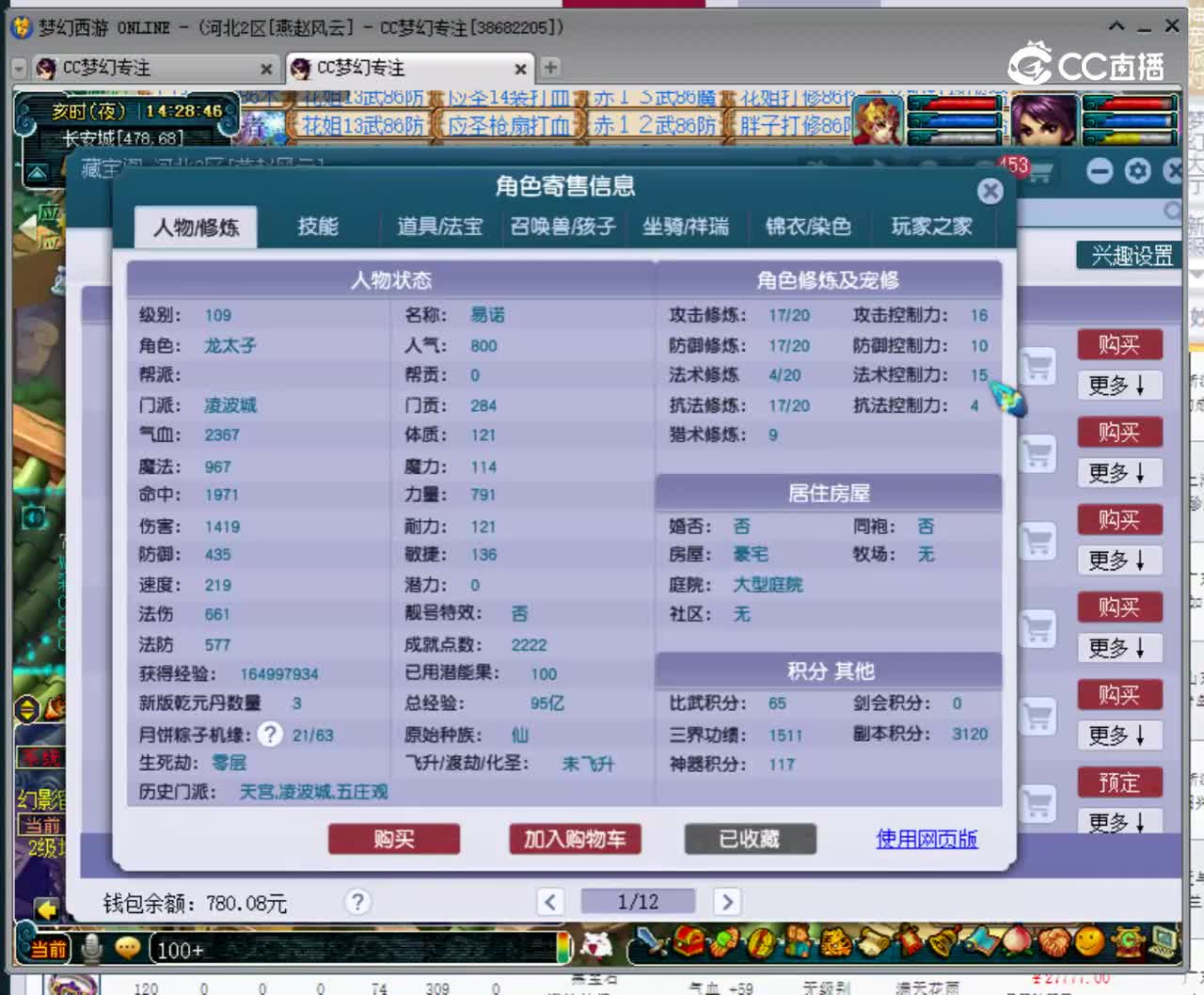
Task: Click cart icon beside the third 购买 button
Action: (x=1038, y=541)
